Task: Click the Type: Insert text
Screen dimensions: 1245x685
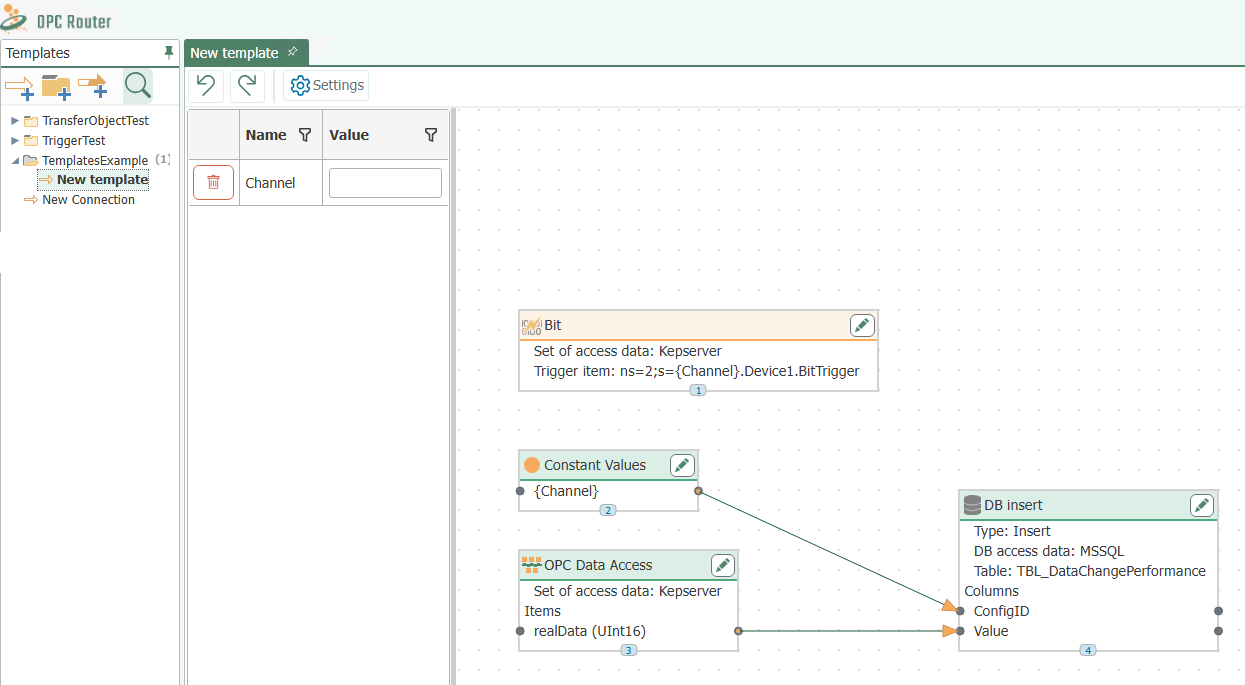Action: (1012, 531)
